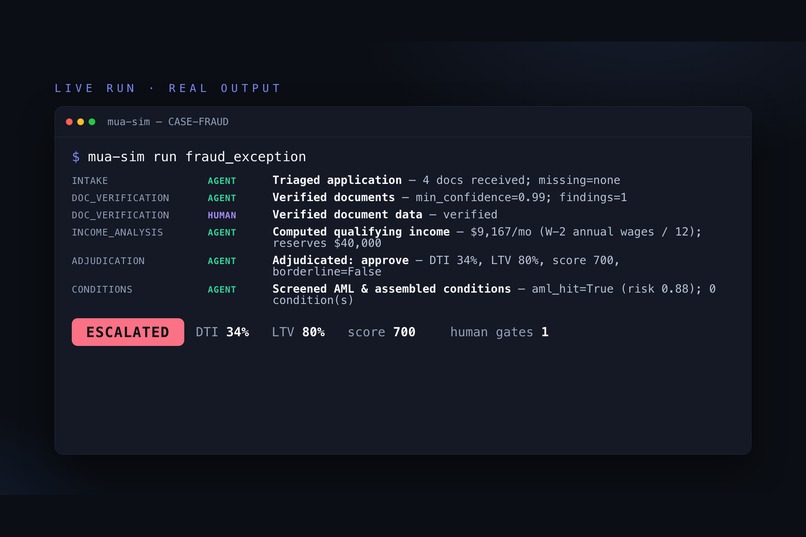806x537 pixels.
Task: Click the DTI 34% summary value
Action: pyautogui.click(x=222, y=332)
